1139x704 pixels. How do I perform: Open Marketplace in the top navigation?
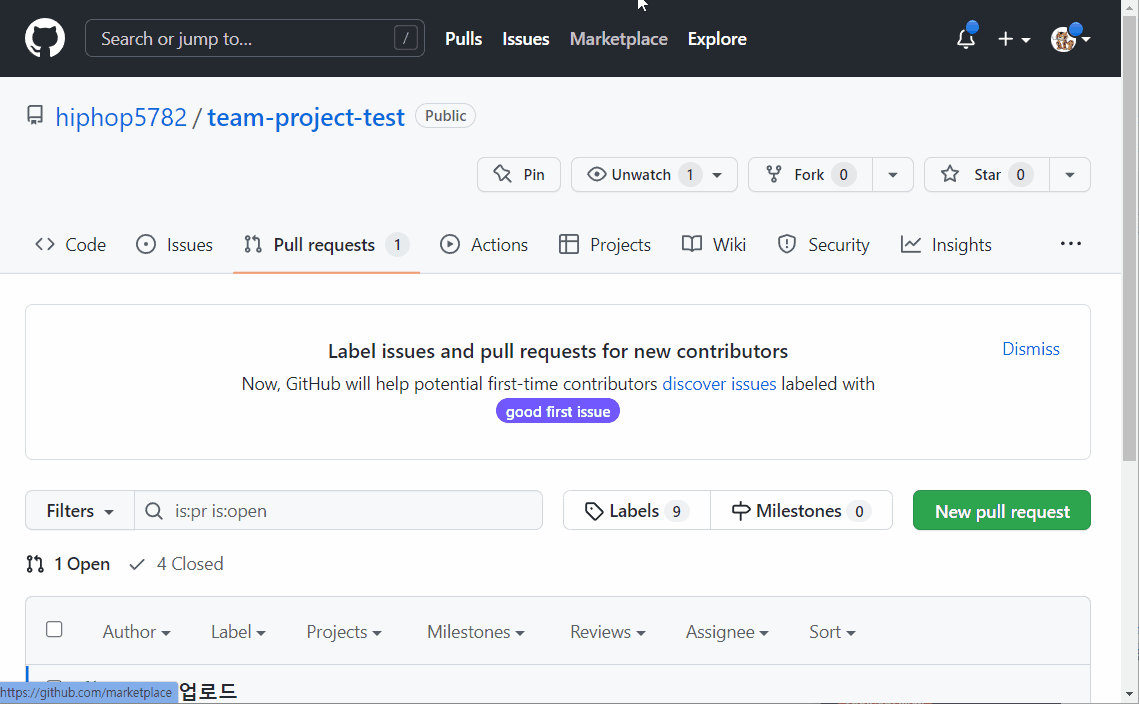pos(619,39)
